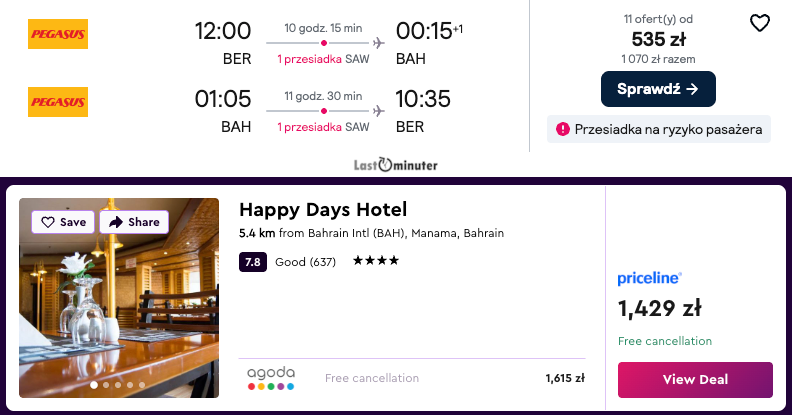
Task: Click the Pegasus logo on the return flight
Action: 58,102
